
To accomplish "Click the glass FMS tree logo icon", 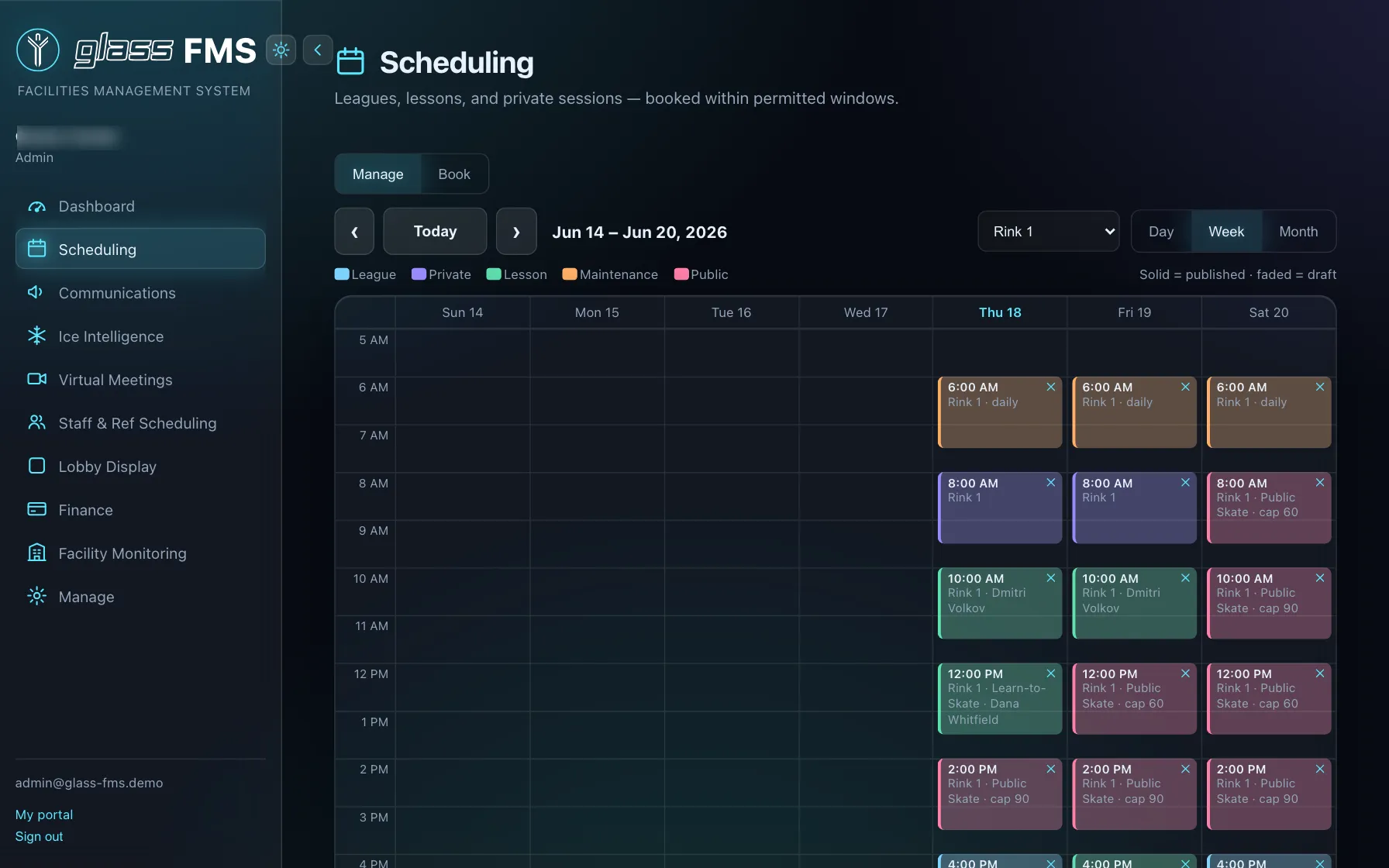I will pyautogui.click(x=38, y=50).
